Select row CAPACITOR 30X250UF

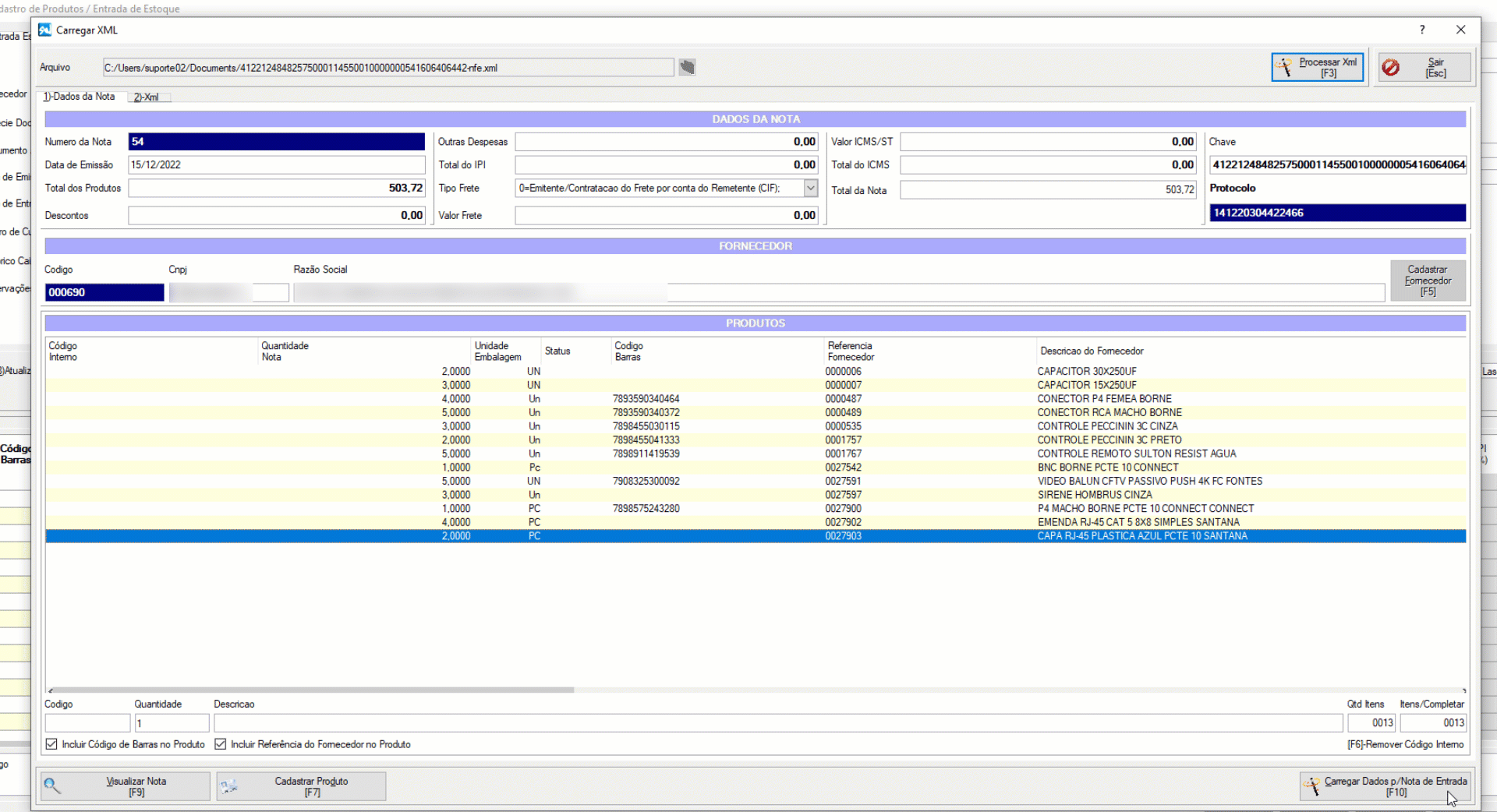tap(756, 372)
